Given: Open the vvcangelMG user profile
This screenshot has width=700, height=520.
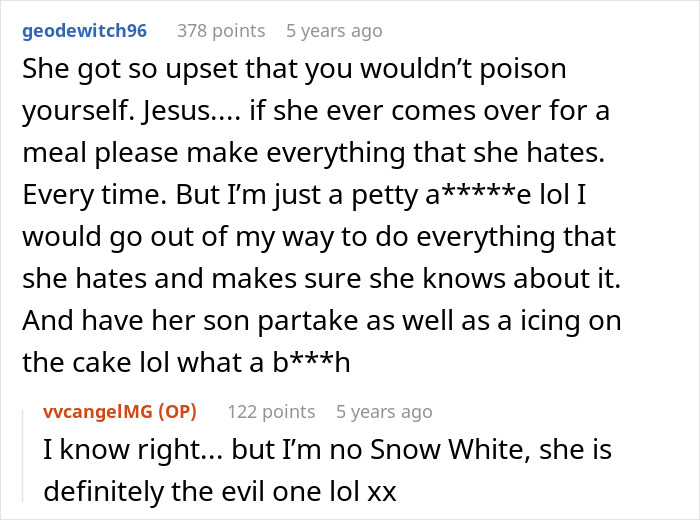Looking at the screenshot, I should pyautogui.click(x=98, y=412).
